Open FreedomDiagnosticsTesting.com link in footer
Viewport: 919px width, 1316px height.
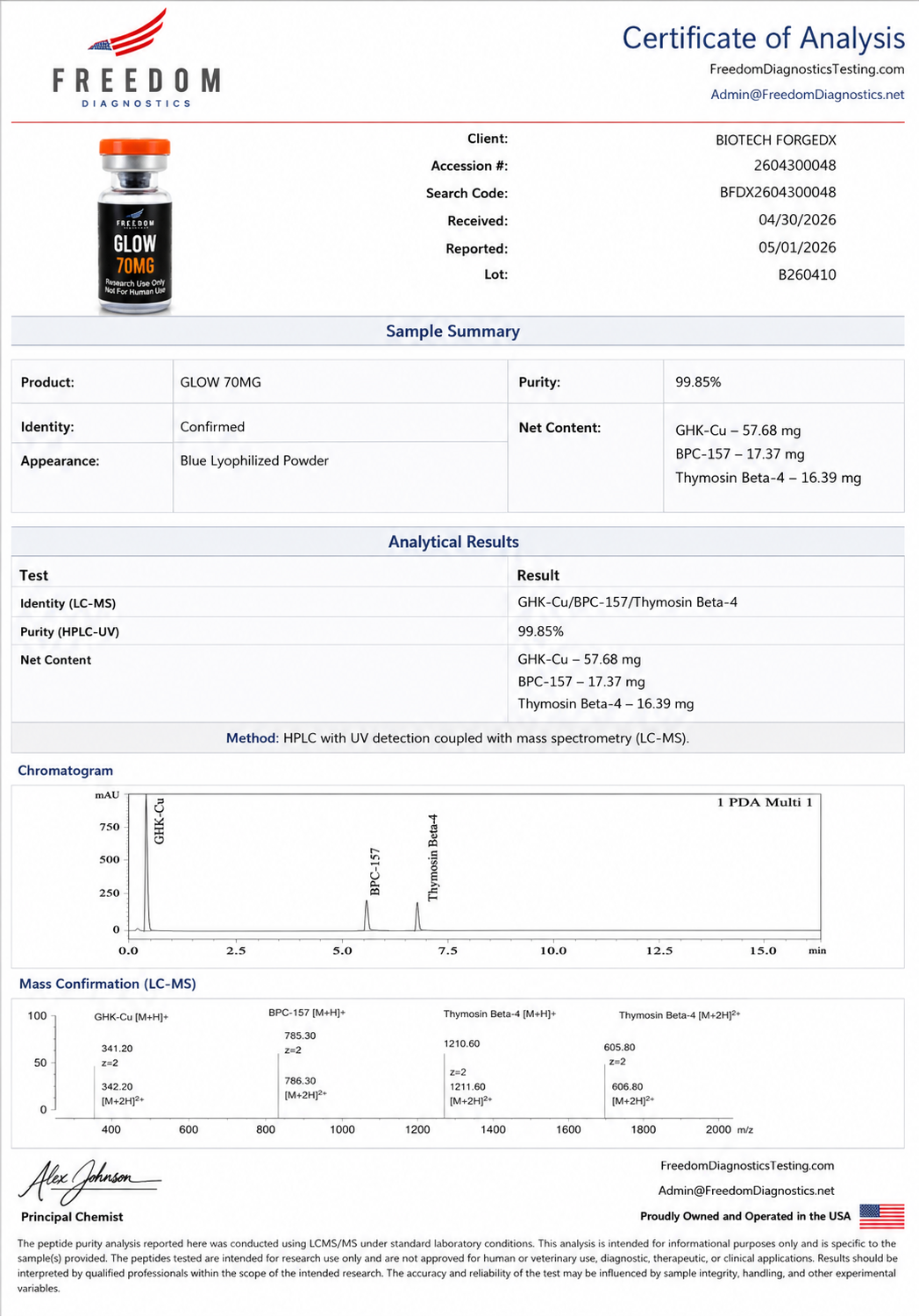(747, 1166)
